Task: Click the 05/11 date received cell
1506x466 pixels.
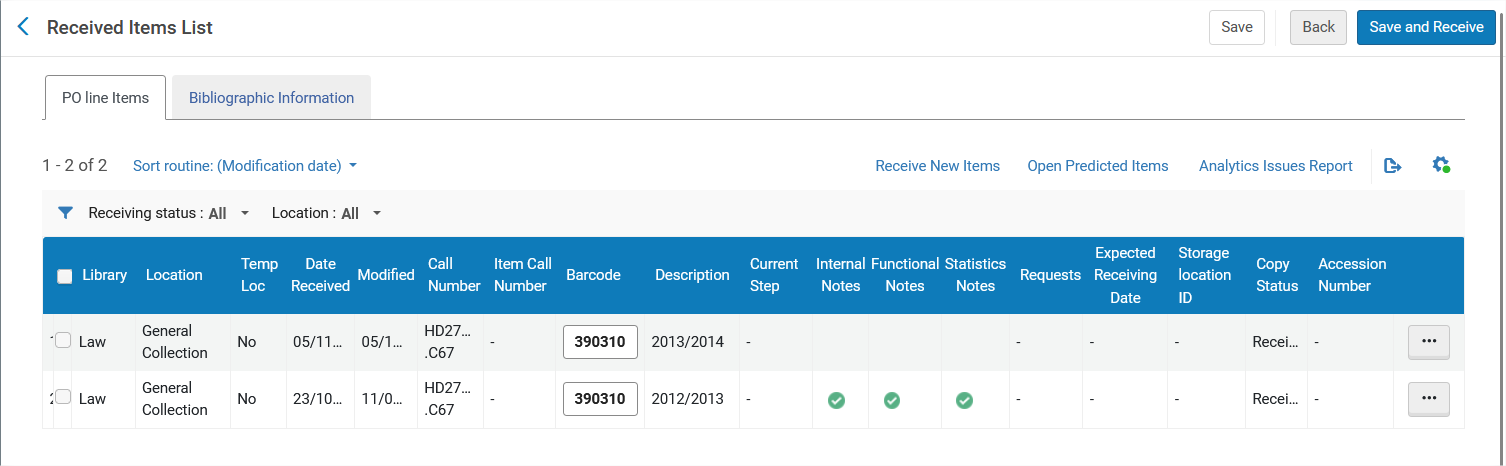Action: (318, 342)
